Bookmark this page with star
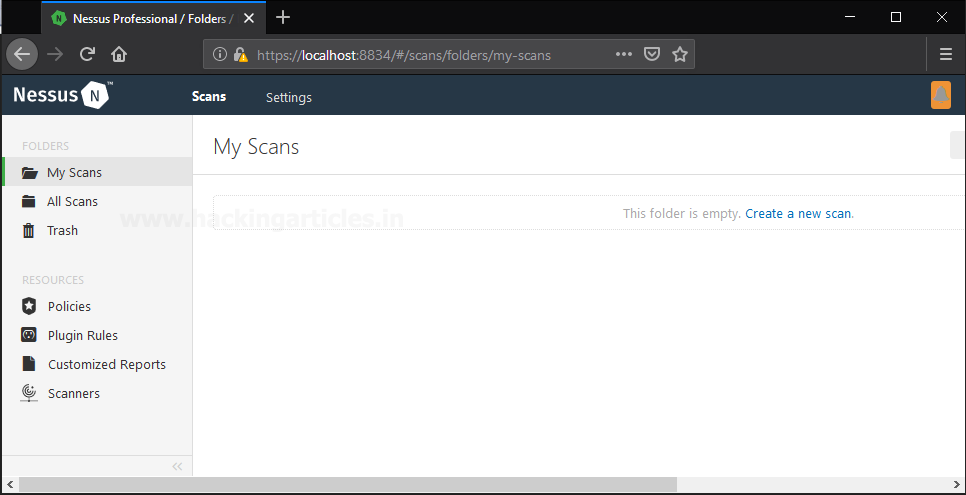The width and height of the screenshot is (966, 495). [x=680, y=54]
